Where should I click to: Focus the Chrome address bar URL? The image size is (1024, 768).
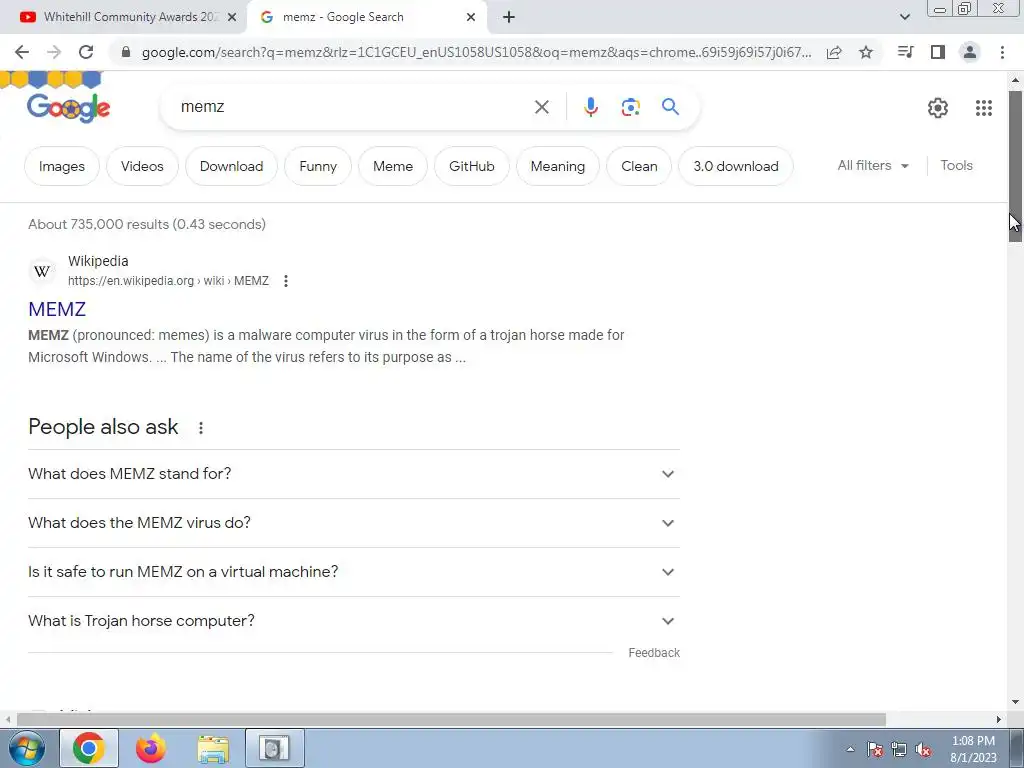click(x=477, y=52)
